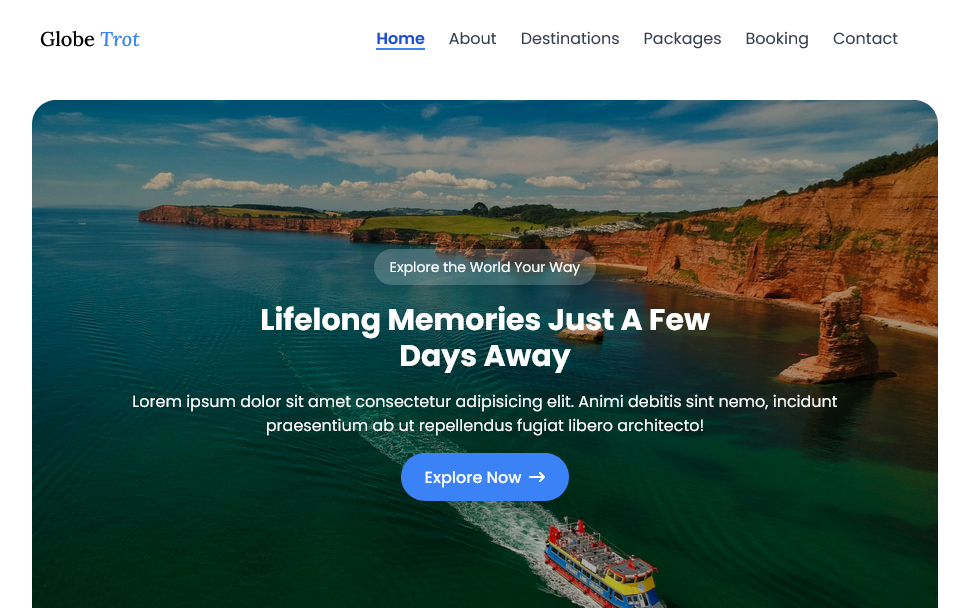
Task: Go to the About page
Action: [x=472, y=38]
